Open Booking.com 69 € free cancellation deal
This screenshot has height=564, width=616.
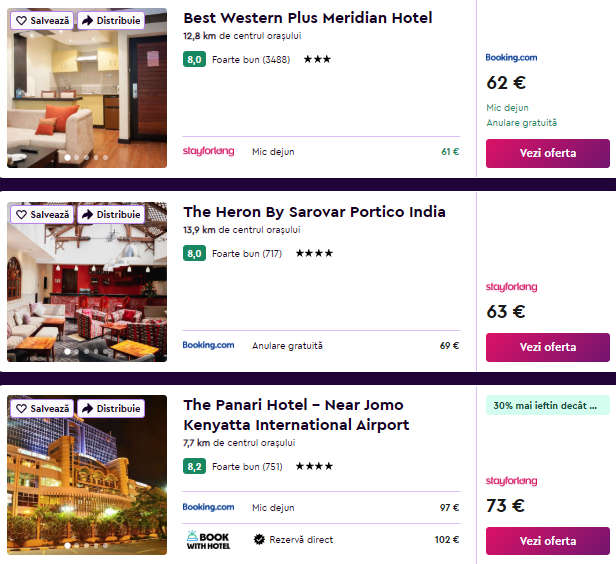point(321,346)
